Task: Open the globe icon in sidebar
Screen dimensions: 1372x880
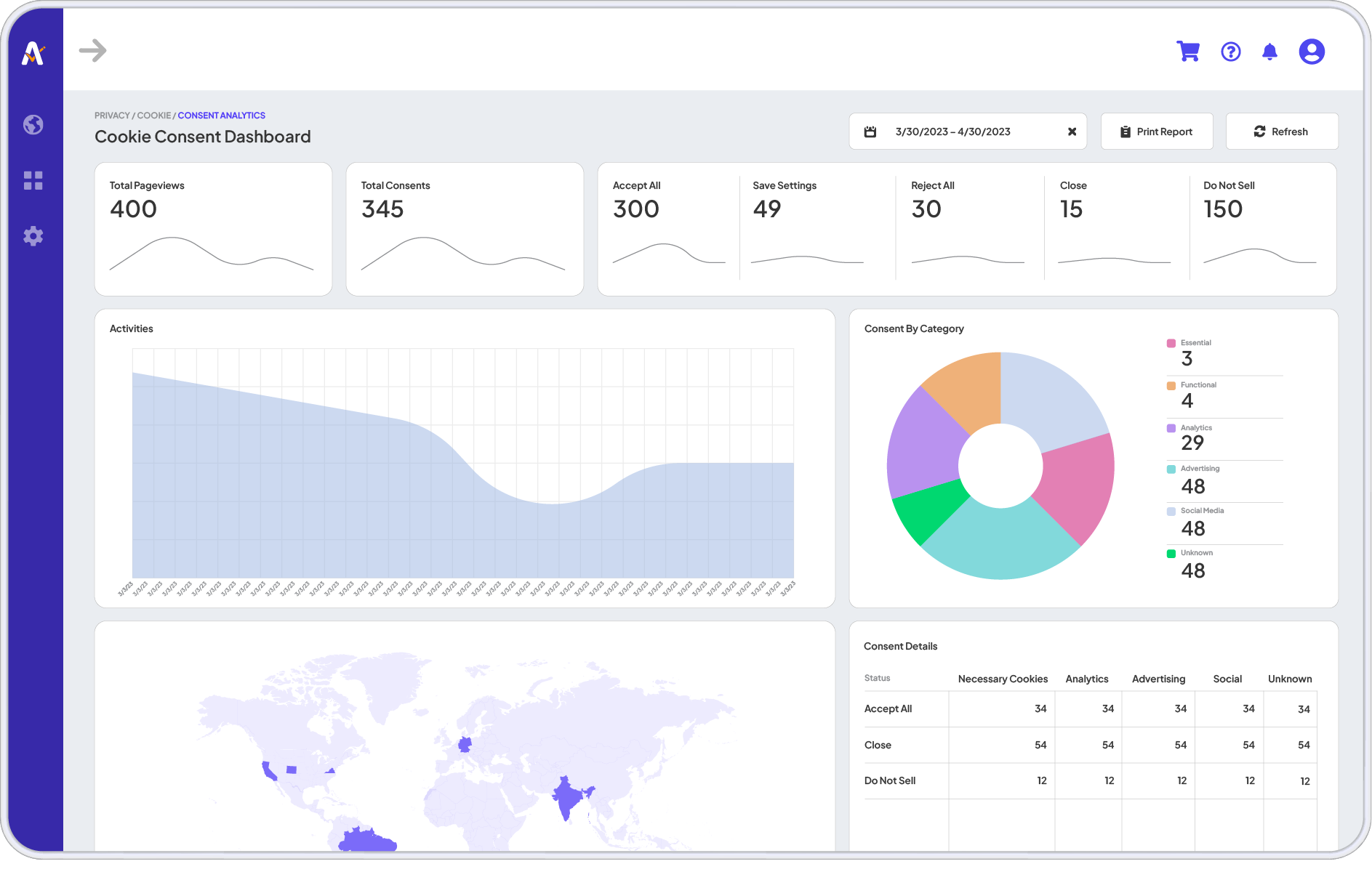Action: click(x=33, y=125)
